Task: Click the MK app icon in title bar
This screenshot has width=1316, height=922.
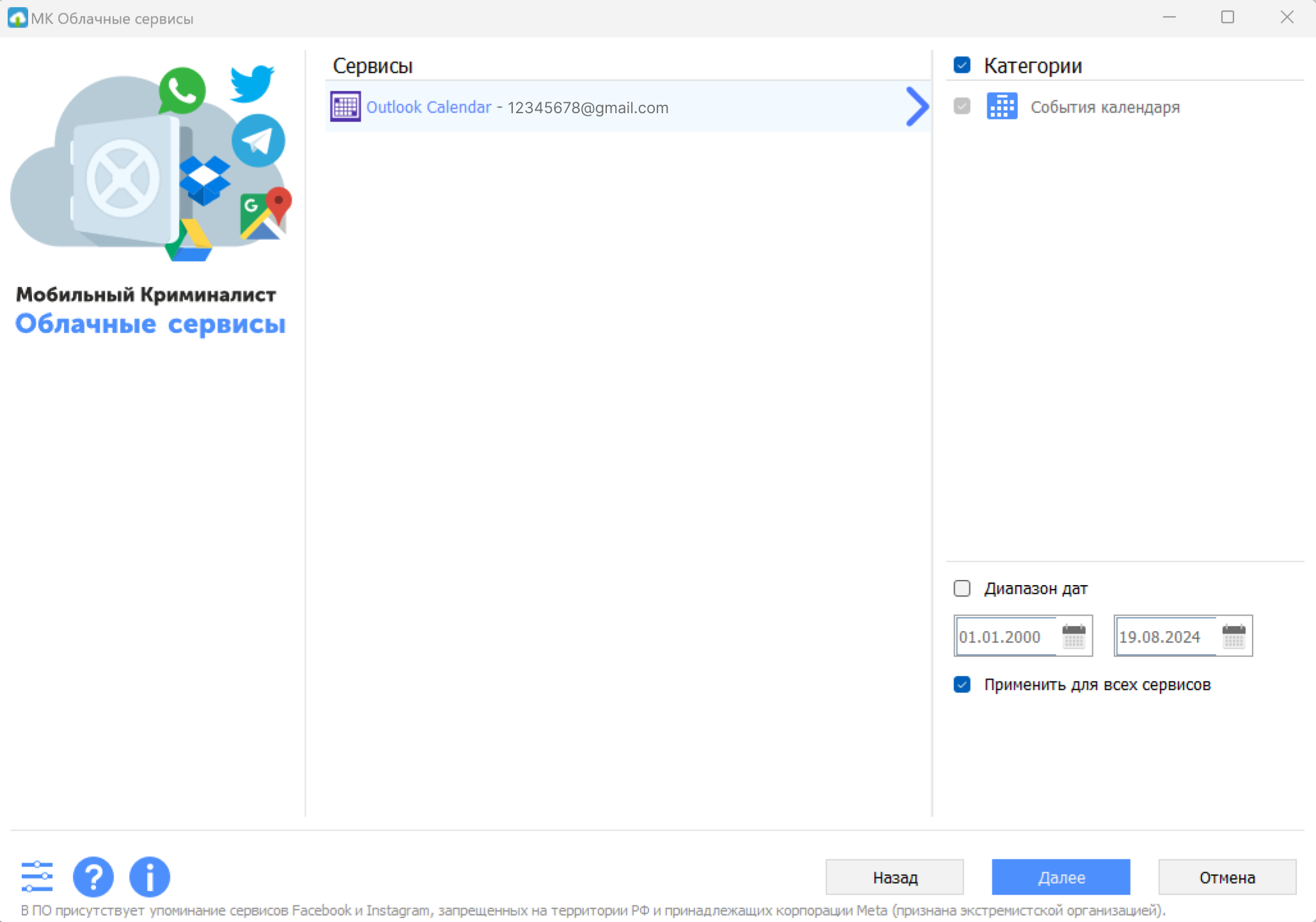Action: 17,18
